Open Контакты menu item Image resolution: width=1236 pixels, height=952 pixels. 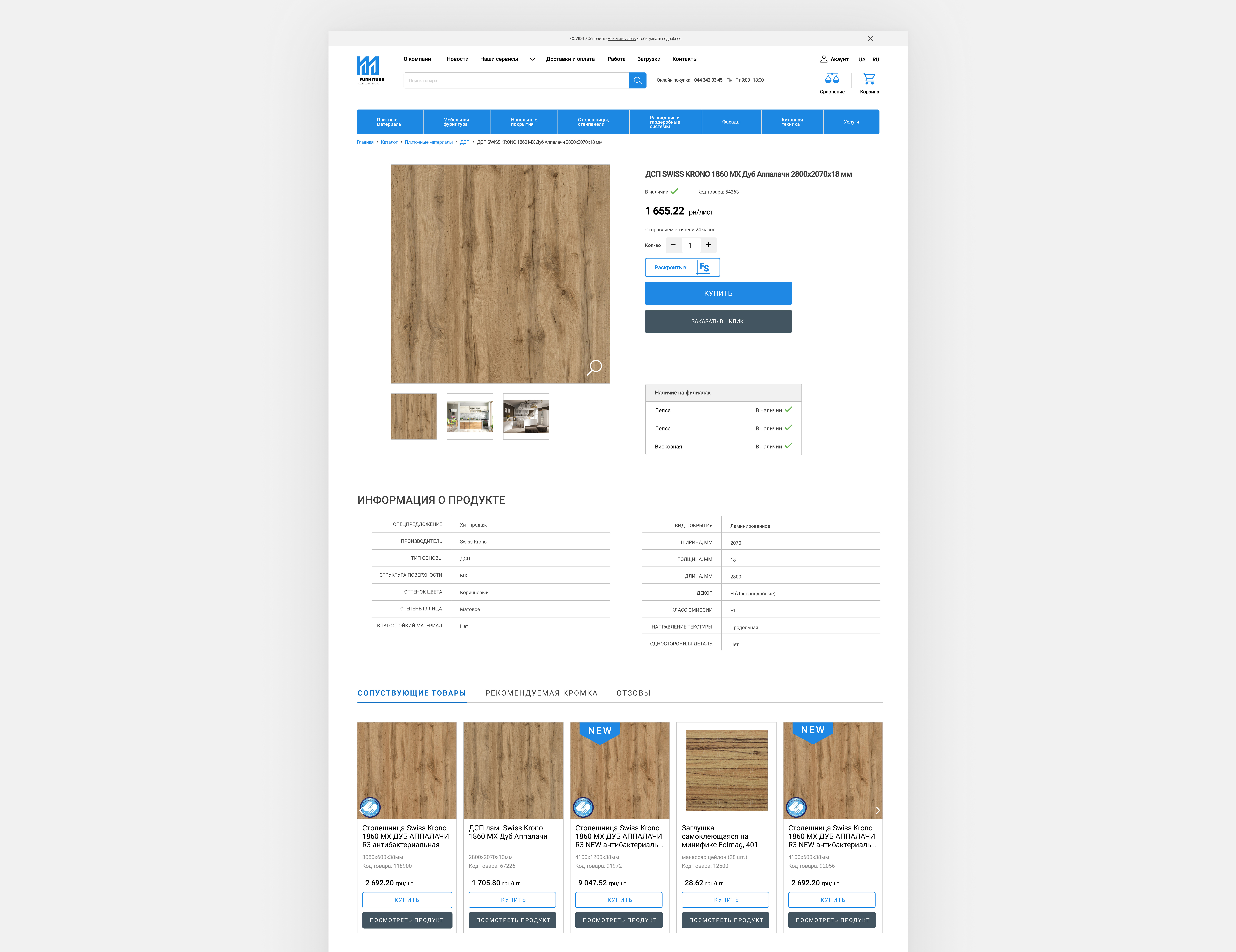(685, 59)
